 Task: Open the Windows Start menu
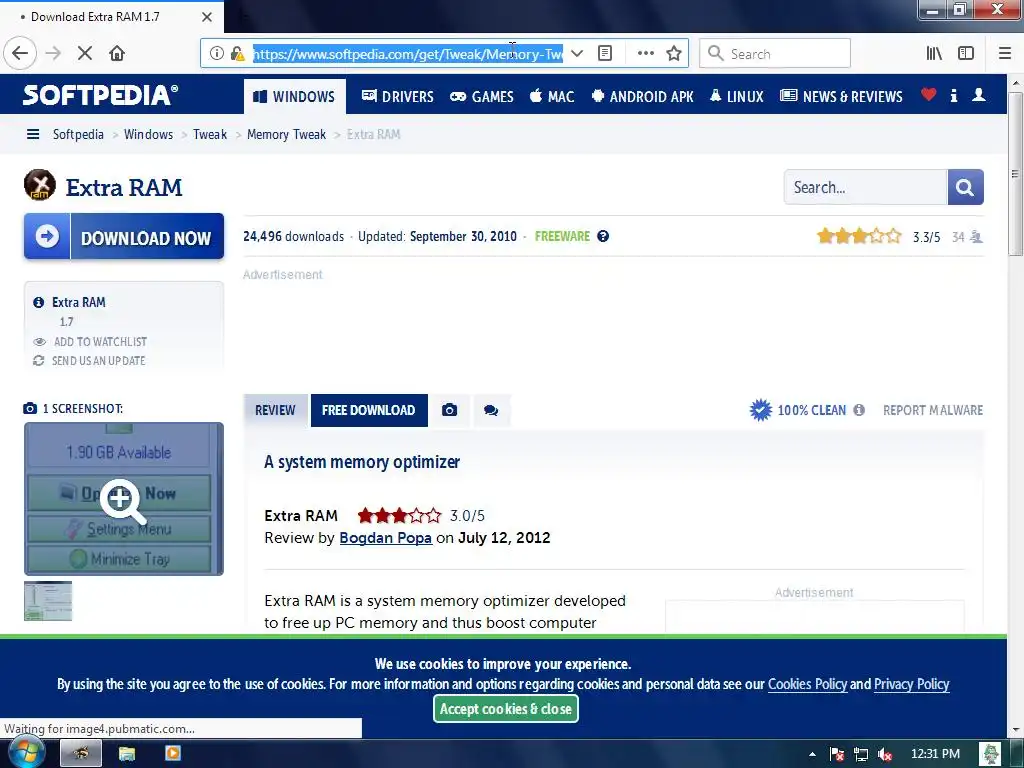(25, 753)
